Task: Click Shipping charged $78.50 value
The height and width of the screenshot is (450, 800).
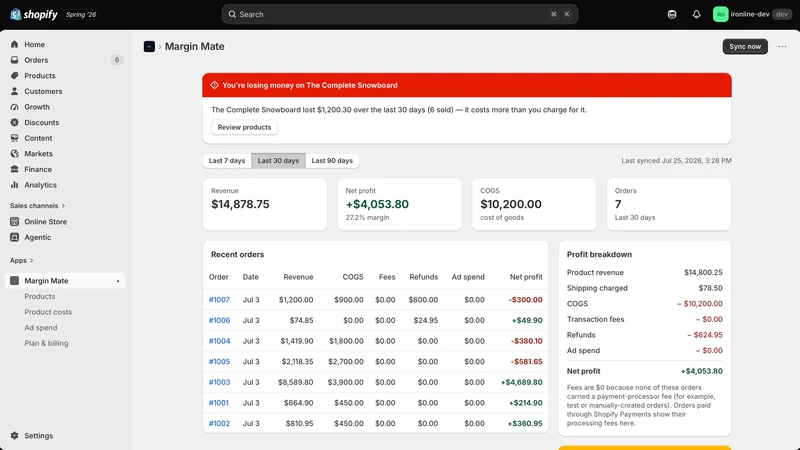Action: (x=710, y=288)
